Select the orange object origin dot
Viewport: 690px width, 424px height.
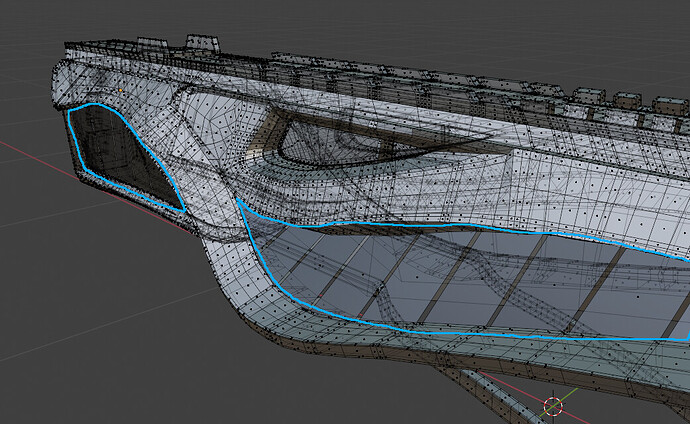point(121,90)
